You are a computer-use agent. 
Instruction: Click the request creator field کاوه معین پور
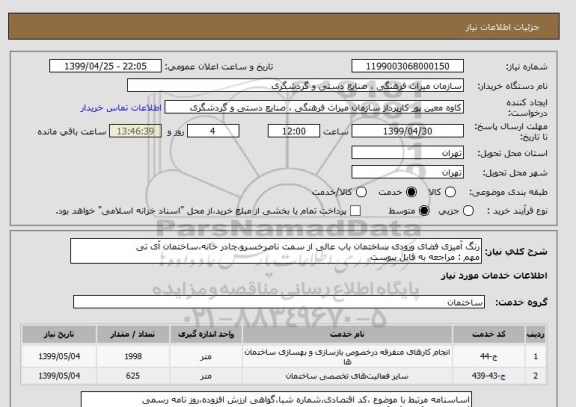pyautogui.click(x=314, y=108)
